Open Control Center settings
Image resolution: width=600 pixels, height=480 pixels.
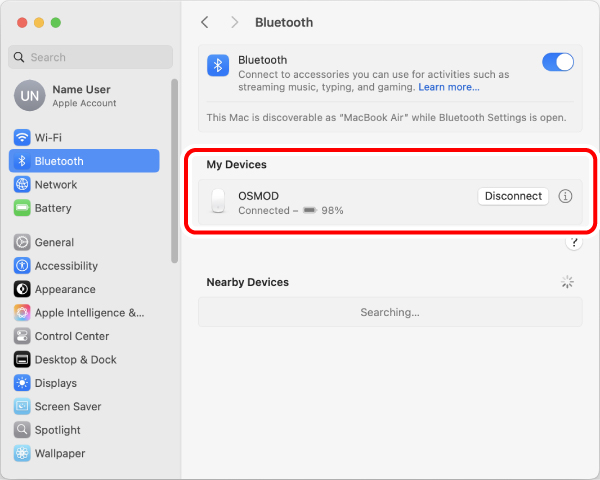[x=71, y=336]
